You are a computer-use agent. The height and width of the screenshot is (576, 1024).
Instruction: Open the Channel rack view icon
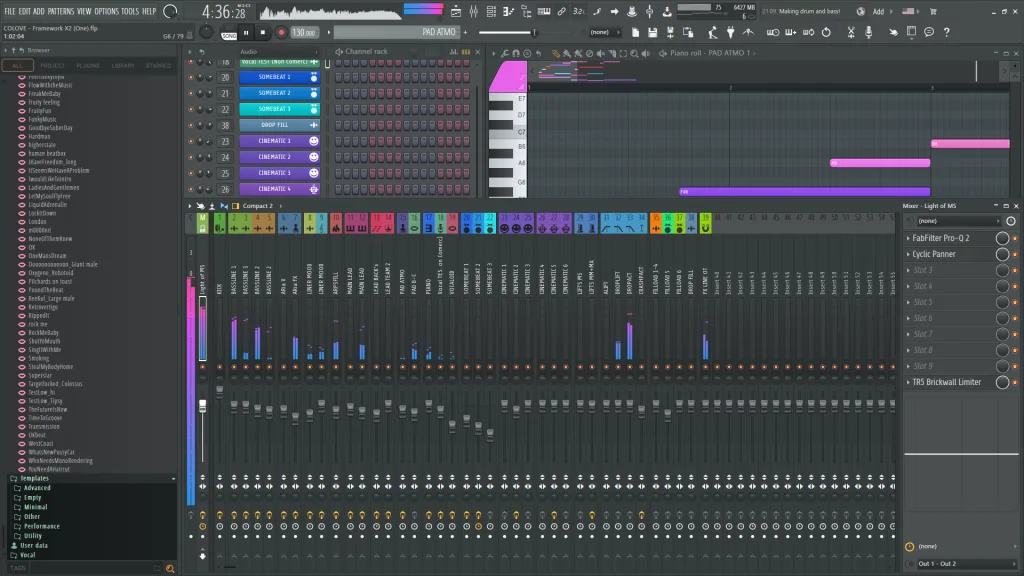point(491,11)
